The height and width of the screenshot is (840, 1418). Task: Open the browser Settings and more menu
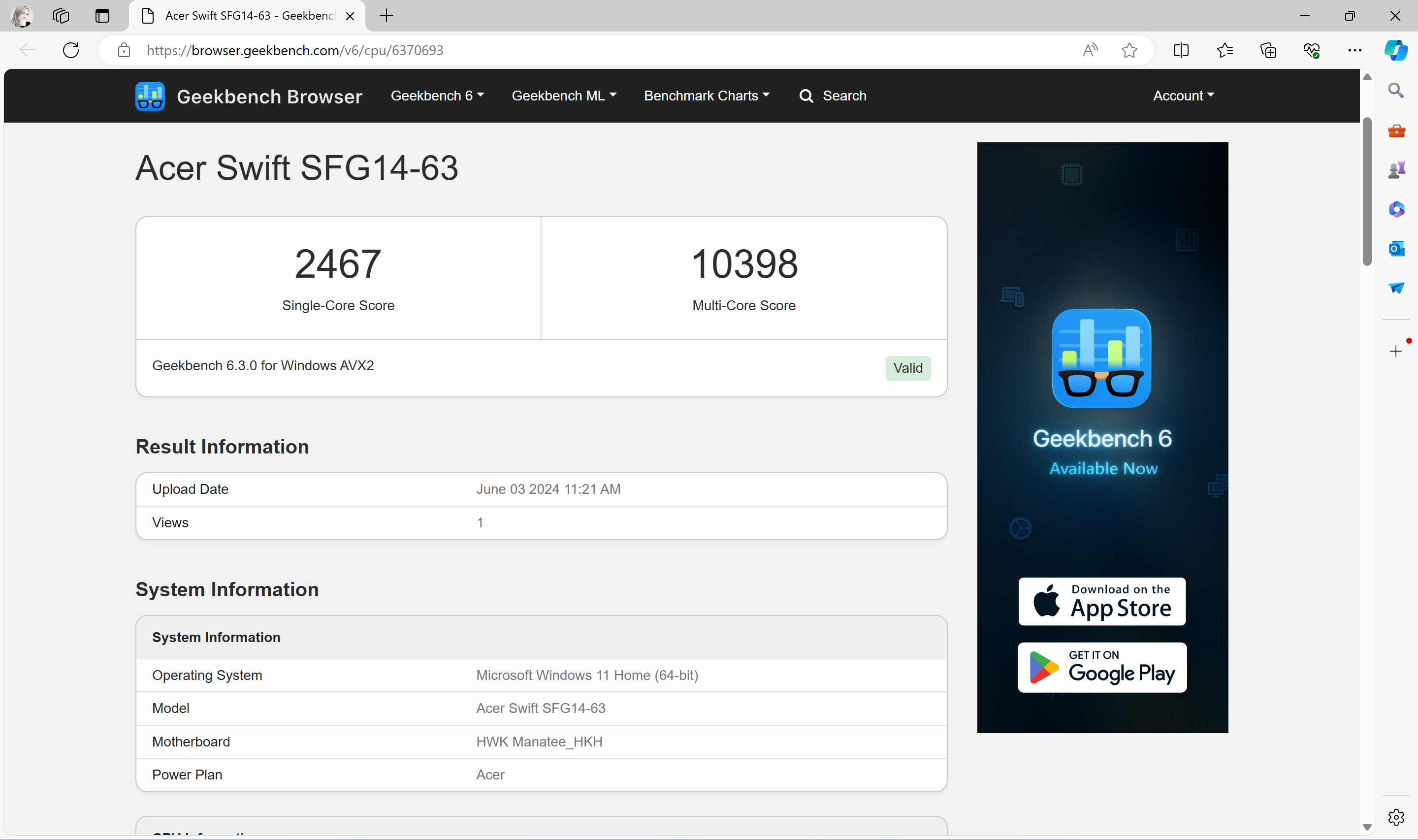(x=1354, y=50)
